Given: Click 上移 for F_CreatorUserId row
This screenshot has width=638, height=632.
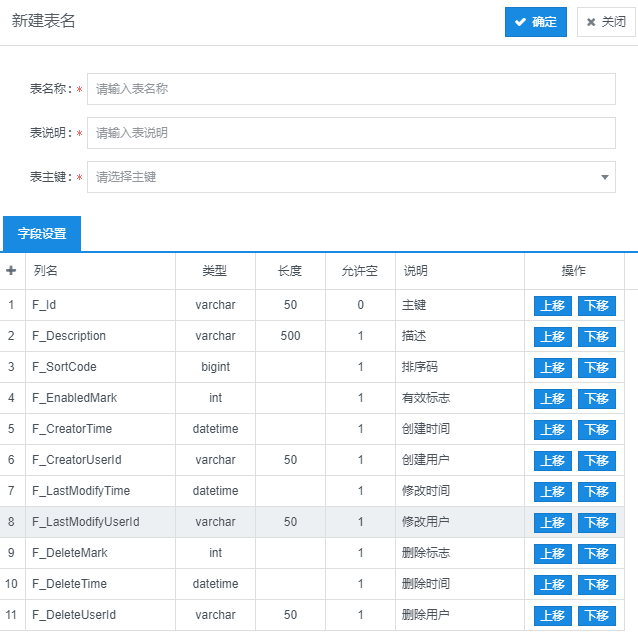Looking at the screenshot, I should (553, 461).
